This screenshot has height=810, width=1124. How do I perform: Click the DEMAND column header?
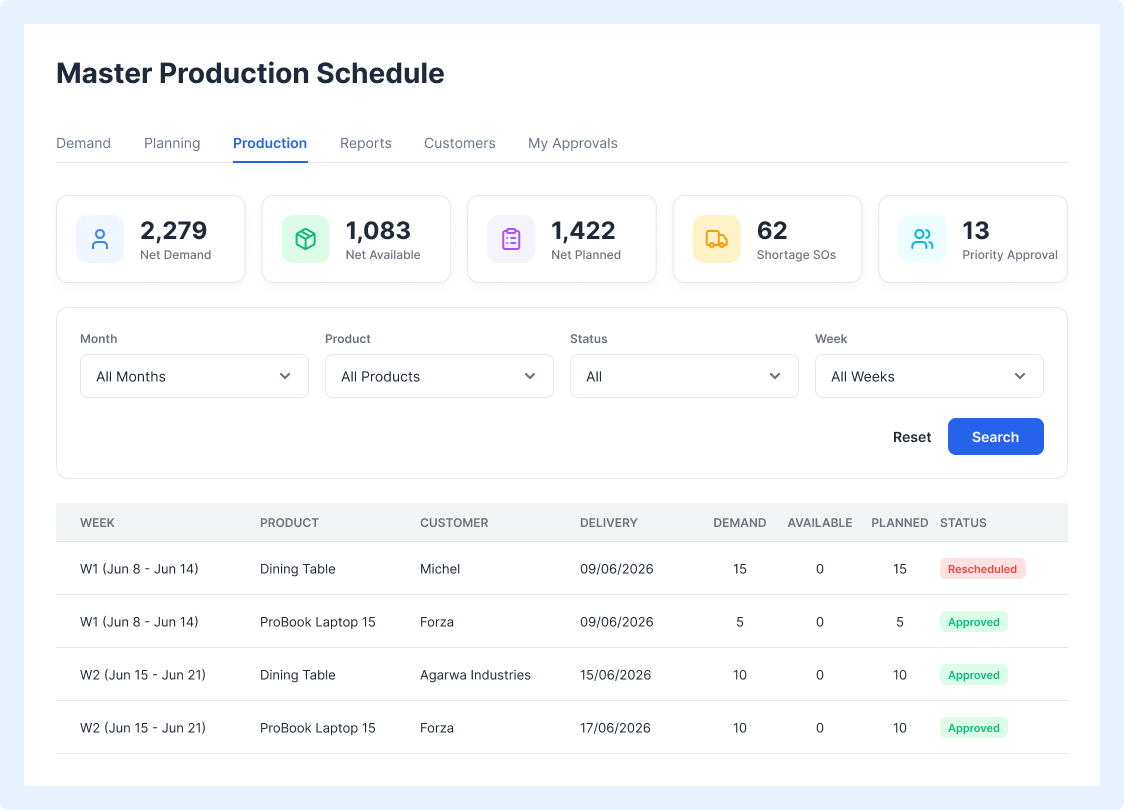click(x=740, y=523)
